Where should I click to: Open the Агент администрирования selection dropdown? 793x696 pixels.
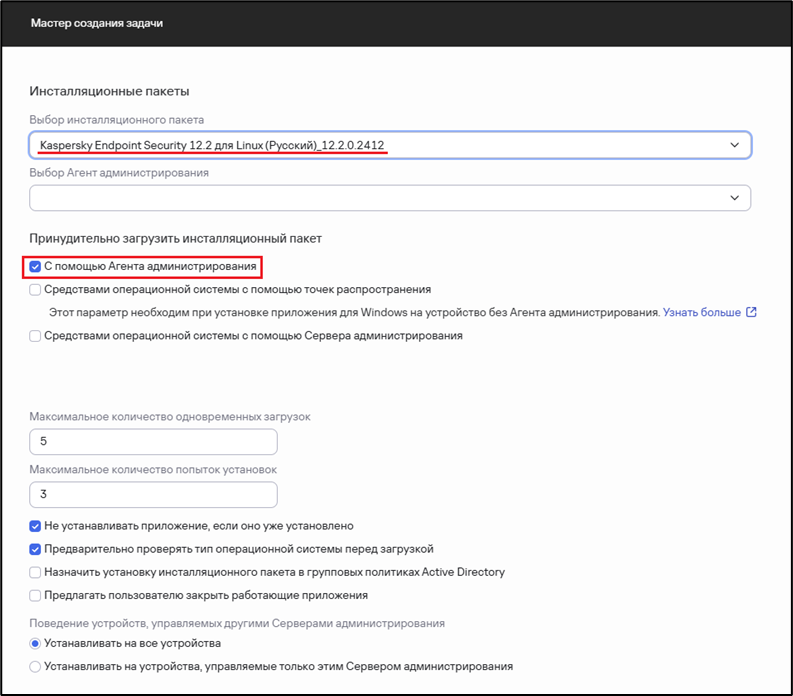tap(390, 198)
